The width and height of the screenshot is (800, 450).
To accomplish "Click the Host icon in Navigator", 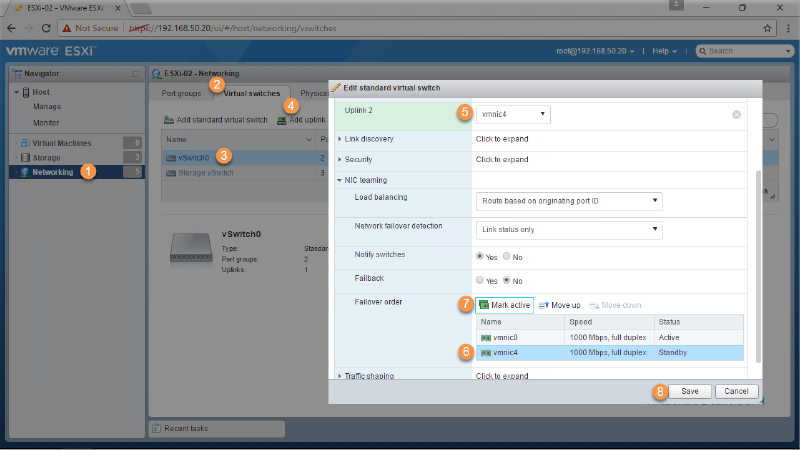I will click(26, 92).
